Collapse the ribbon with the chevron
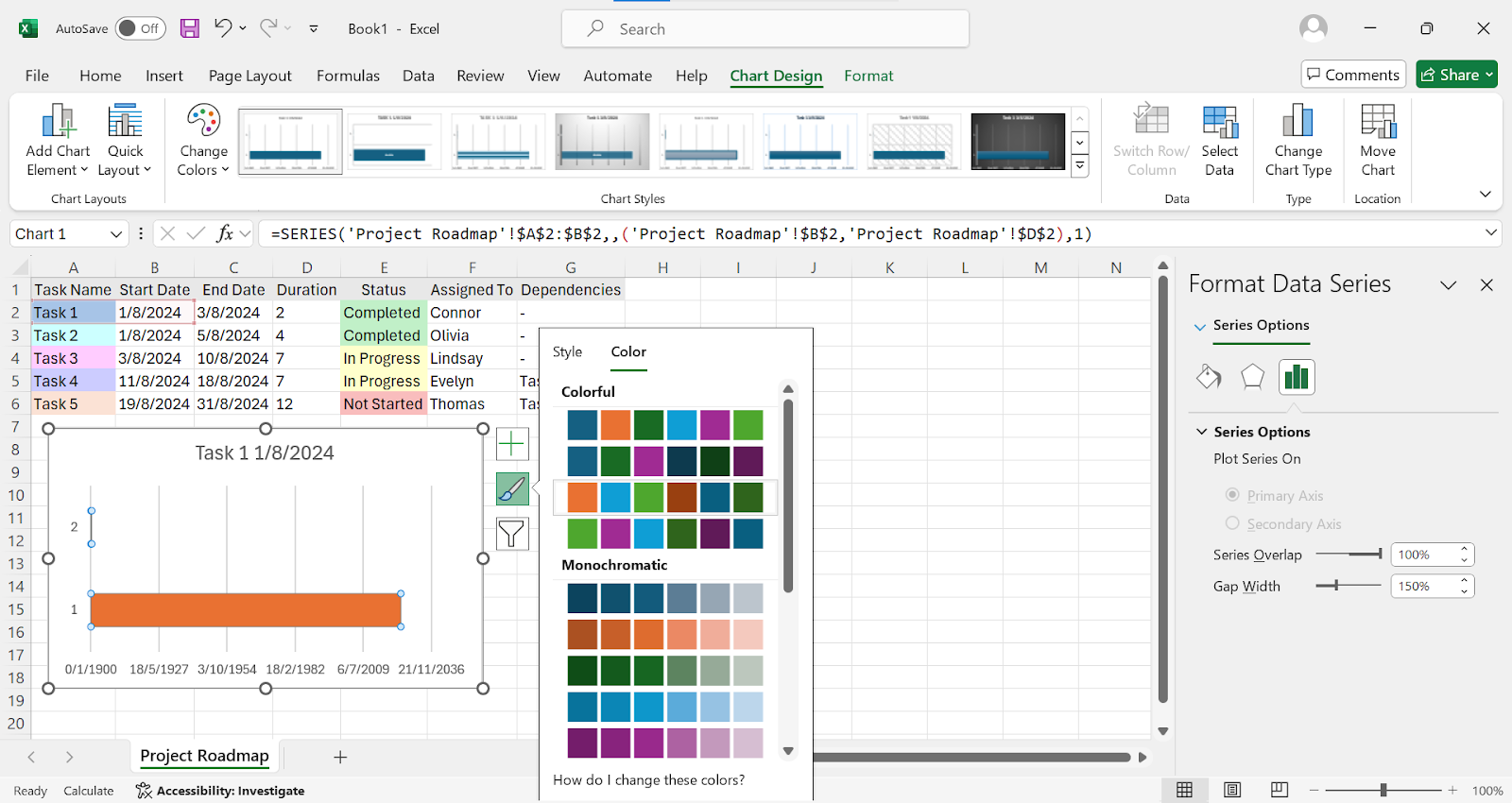The width and height of the screenshot is (1512, 803). 1486,194
